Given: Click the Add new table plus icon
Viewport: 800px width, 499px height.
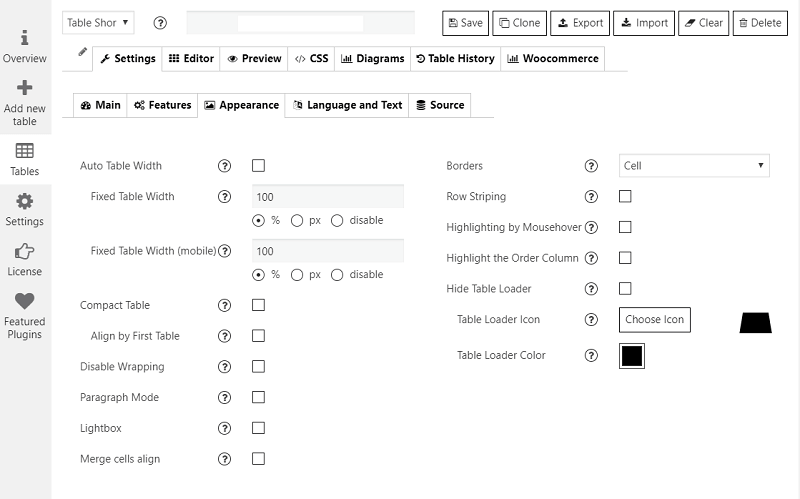Looking at the screenshot, I should (x=25, y=88).
